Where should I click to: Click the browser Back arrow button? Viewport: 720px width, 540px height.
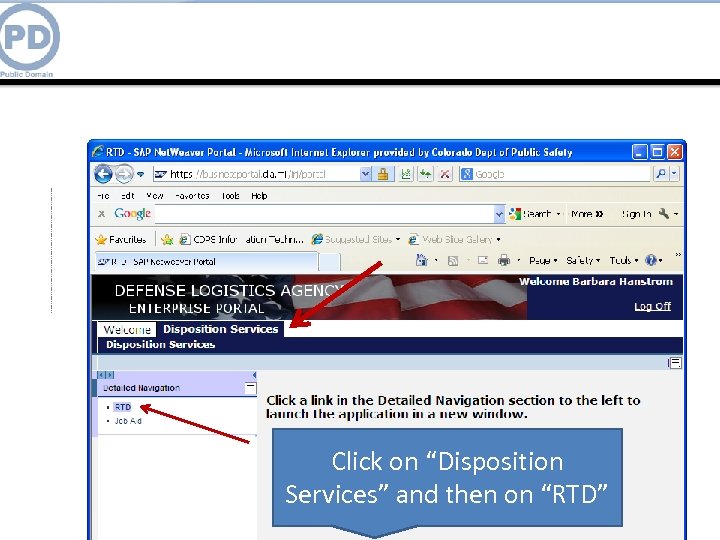pyautogui.click(x=103, y=174)
